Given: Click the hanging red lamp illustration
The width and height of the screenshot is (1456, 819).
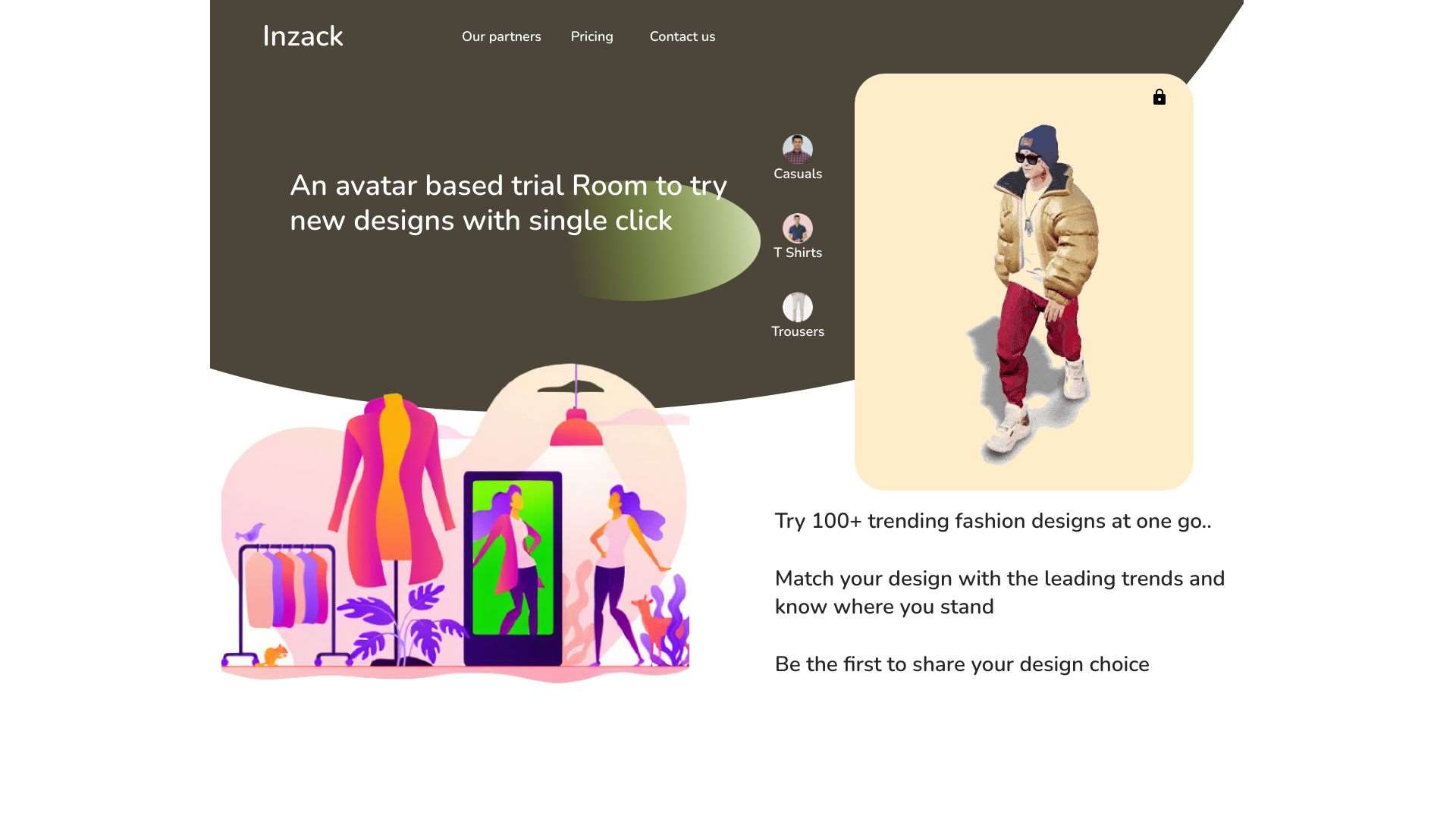Looking at the screenshot, I should (x=576, y=428).
